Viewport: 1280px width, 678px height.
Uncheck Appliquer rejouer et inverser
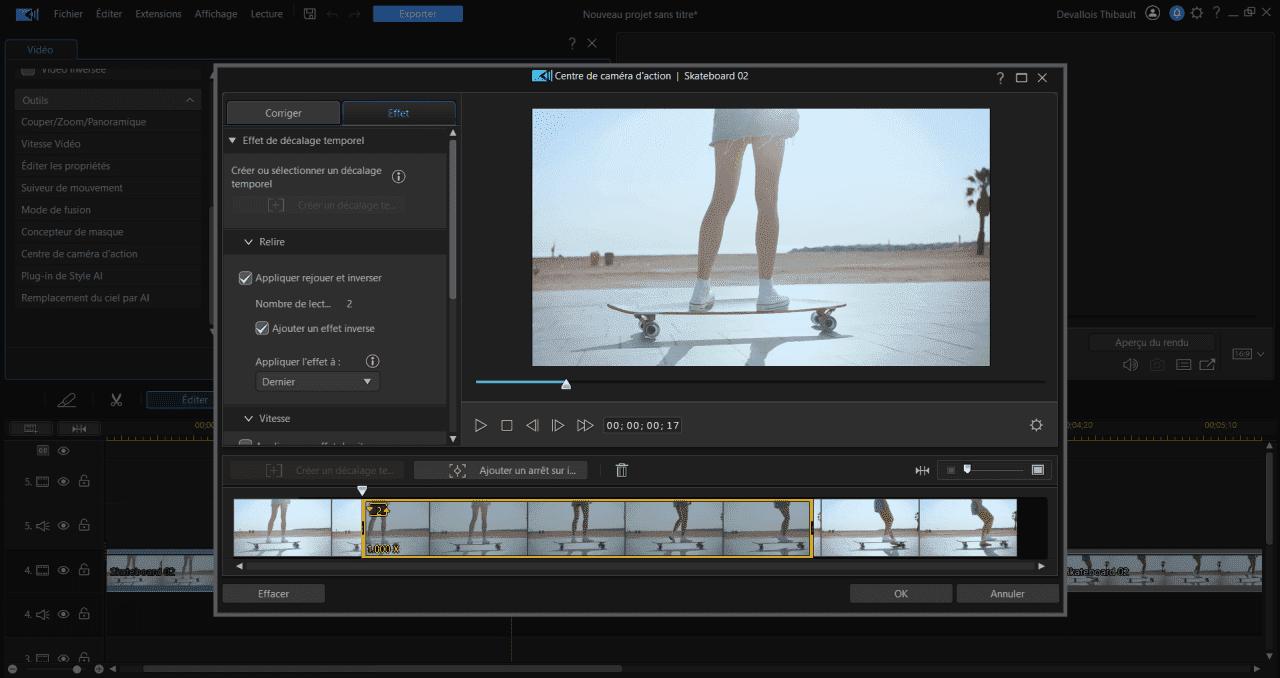coord(243,277)
